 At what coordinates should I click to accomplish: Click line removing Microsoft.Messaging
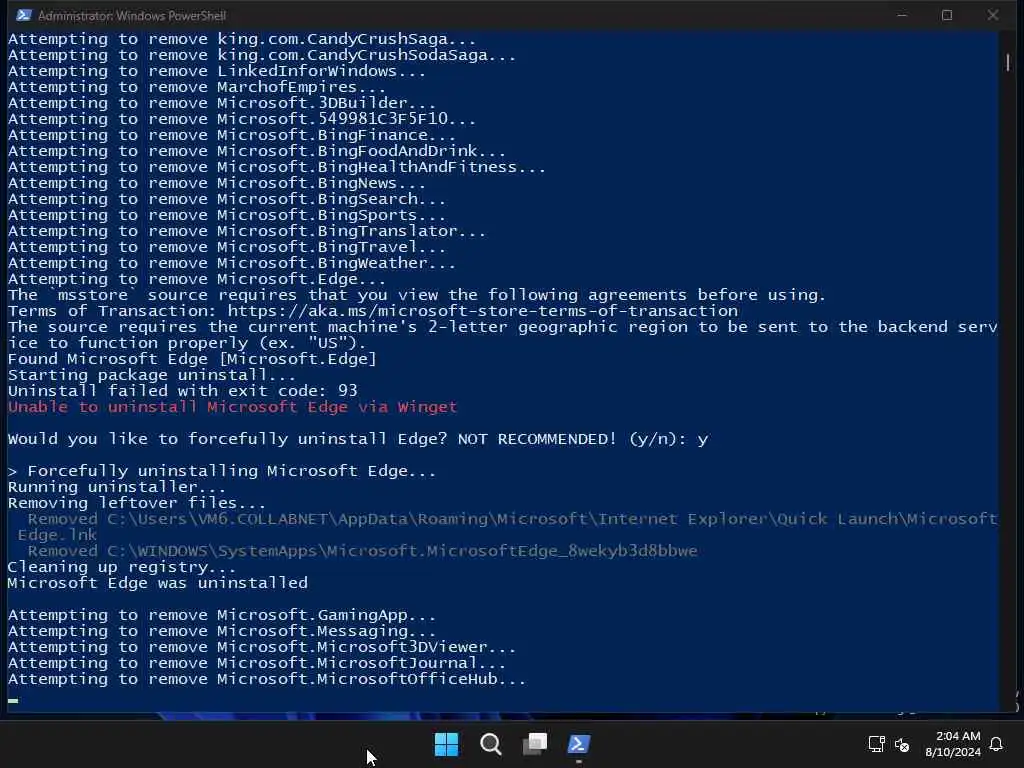222,631
